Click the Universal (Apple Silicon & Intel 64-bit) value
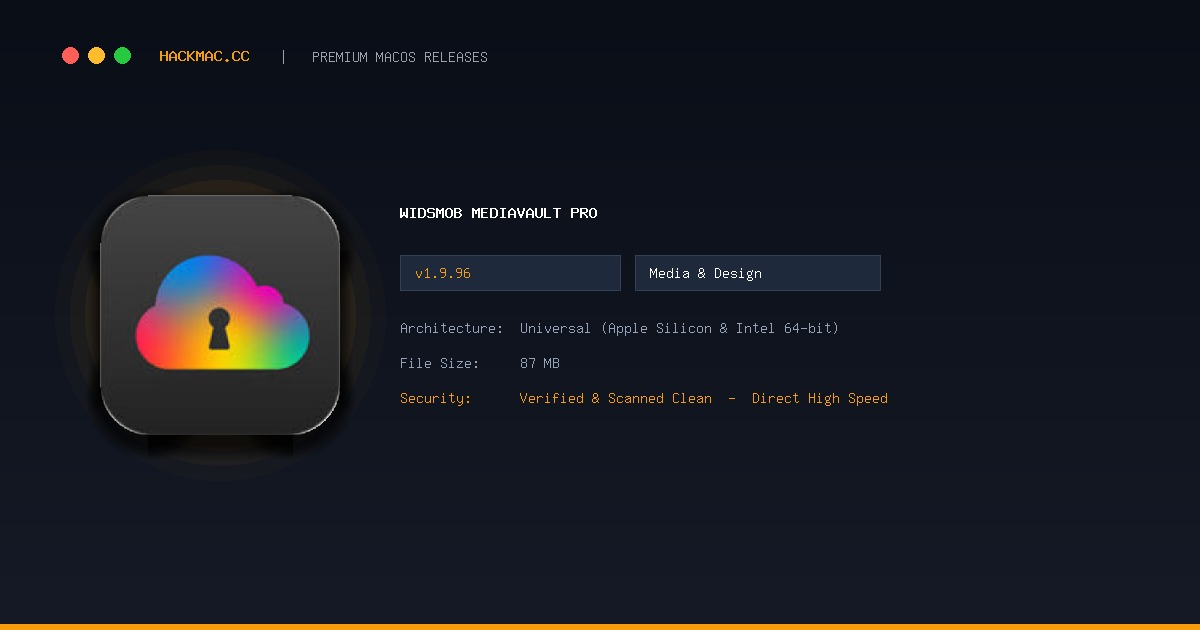The image size is (1200, 630). point(679,328)
